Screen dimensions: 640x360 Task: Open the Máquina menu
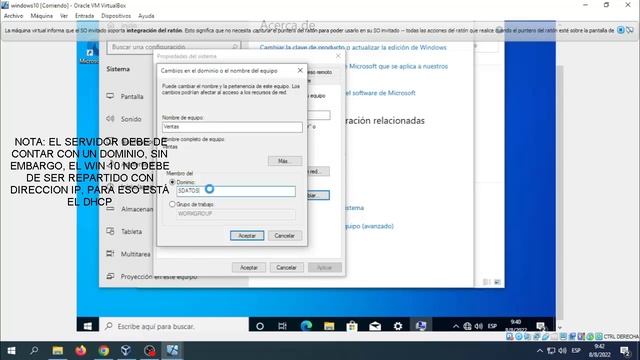click(42, 16)
